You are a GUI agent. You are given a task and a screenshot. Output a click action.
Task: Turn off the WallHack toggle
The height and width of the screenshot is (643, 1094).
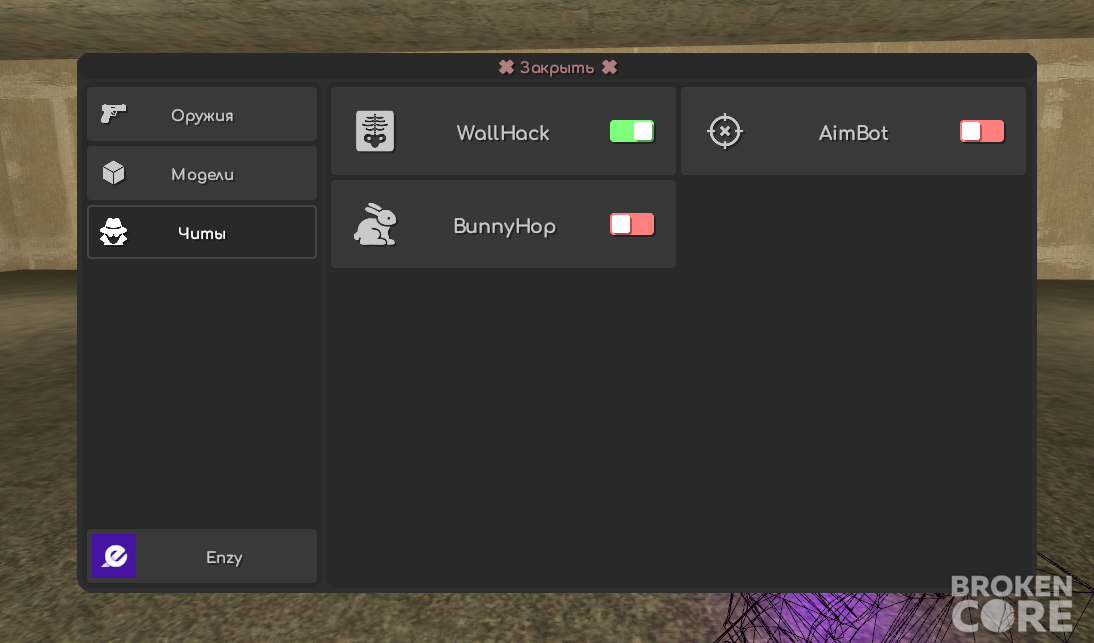(632, 131)
